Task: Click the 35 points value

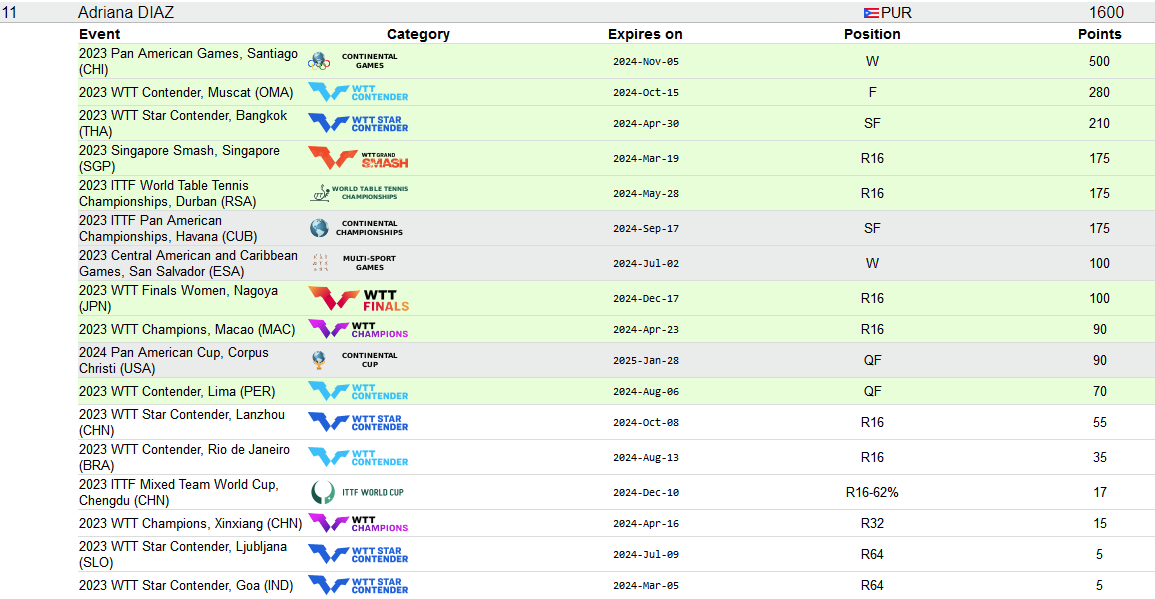Action: 1100,458
